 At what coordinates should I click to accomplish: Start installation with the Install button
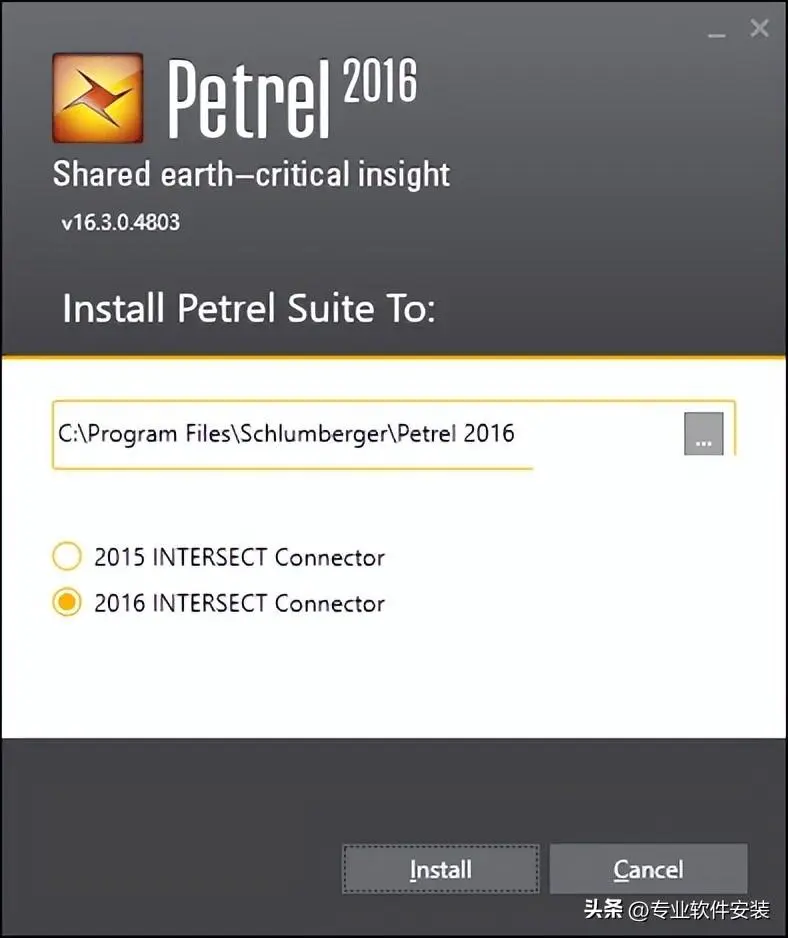coord(441,869)
